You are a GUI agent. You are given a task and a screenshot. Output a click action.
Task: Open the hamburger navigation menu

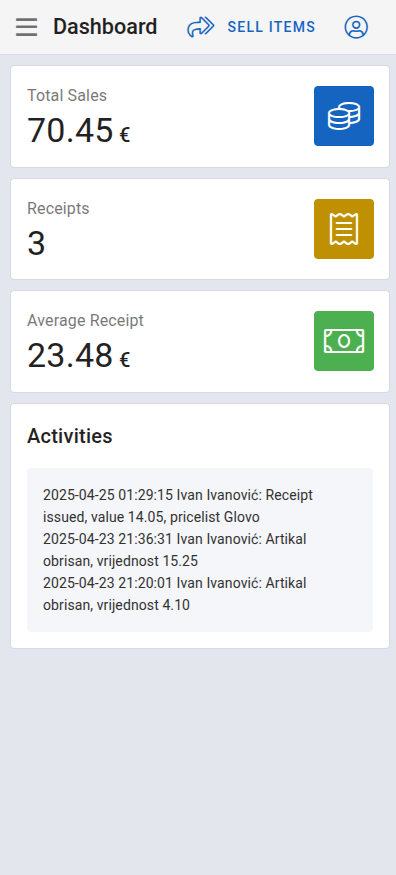[26, 27]
